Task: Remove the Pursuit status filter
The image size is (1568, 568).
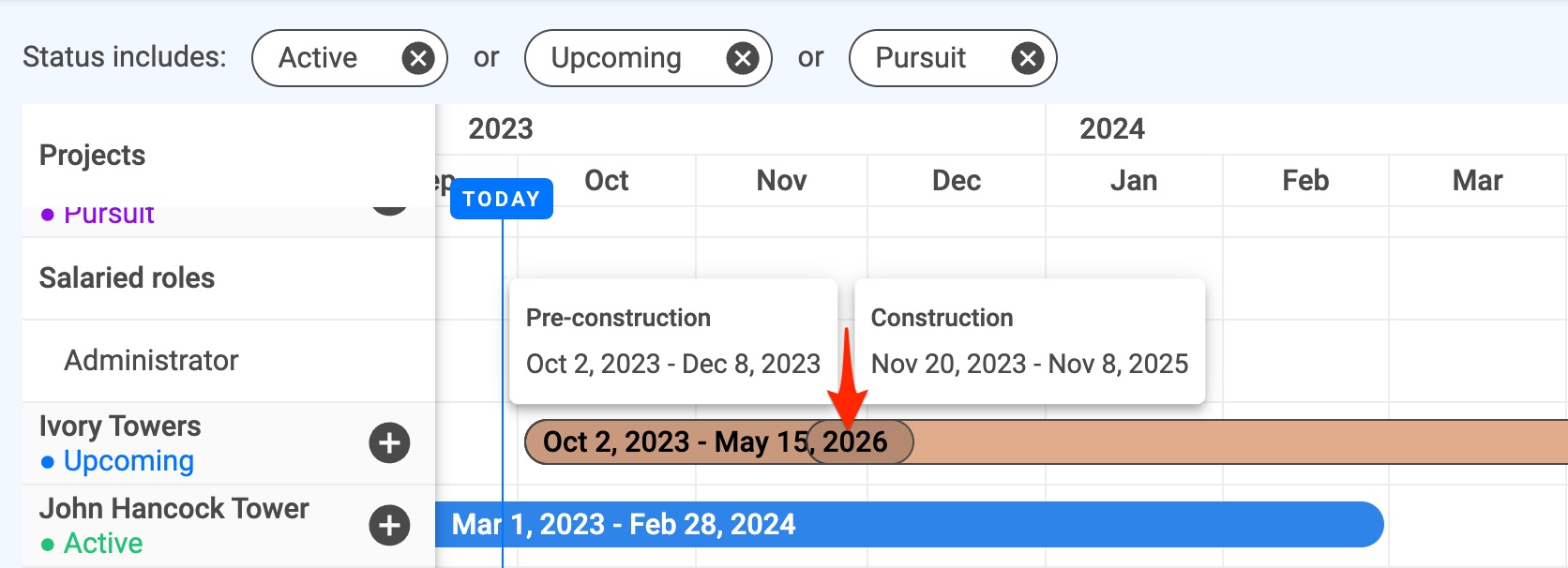Action: point(1028,59)
